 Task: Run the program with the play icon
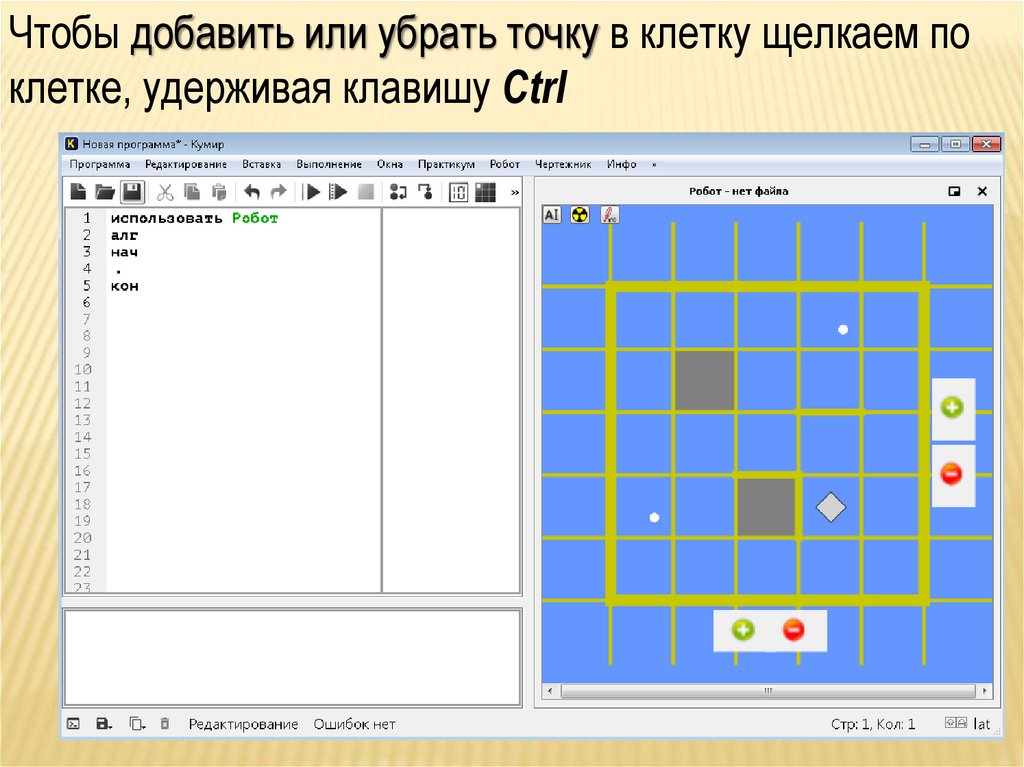(312, 191)
